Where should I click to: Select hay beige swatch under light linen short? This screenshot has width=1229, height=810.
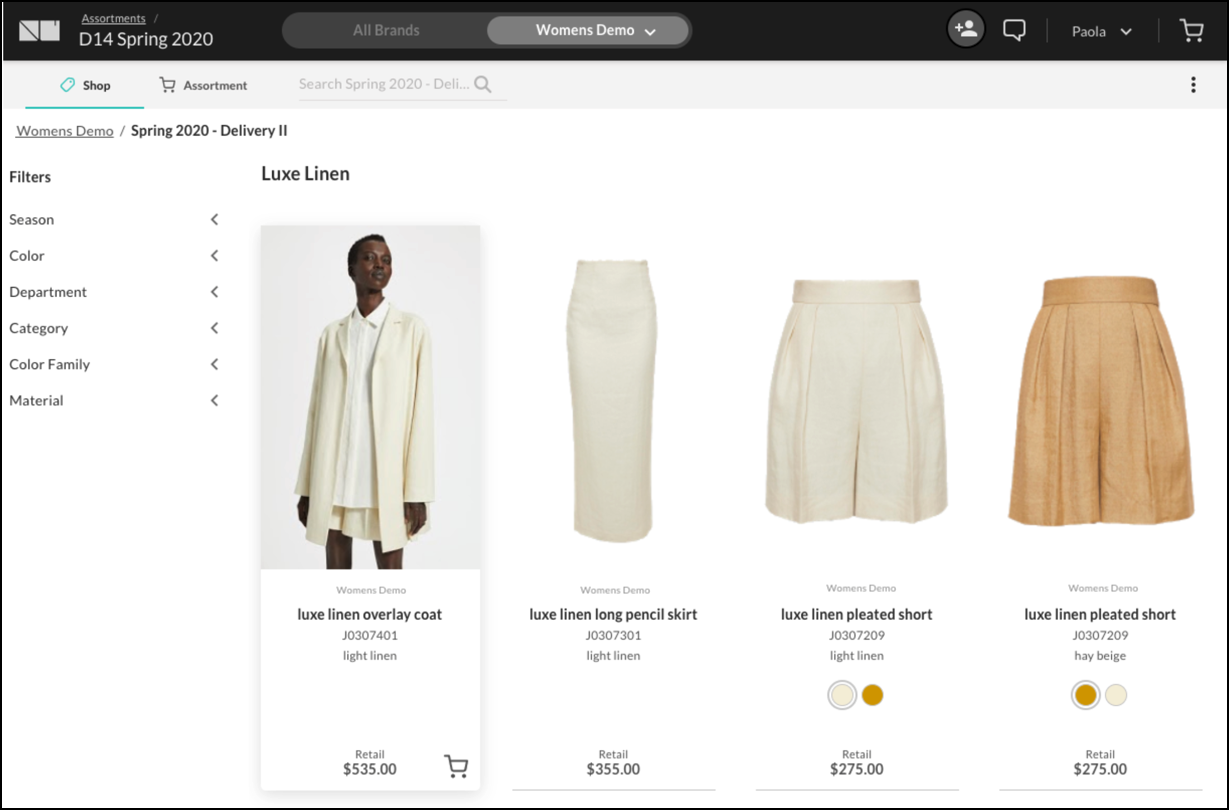coord(873,695)
